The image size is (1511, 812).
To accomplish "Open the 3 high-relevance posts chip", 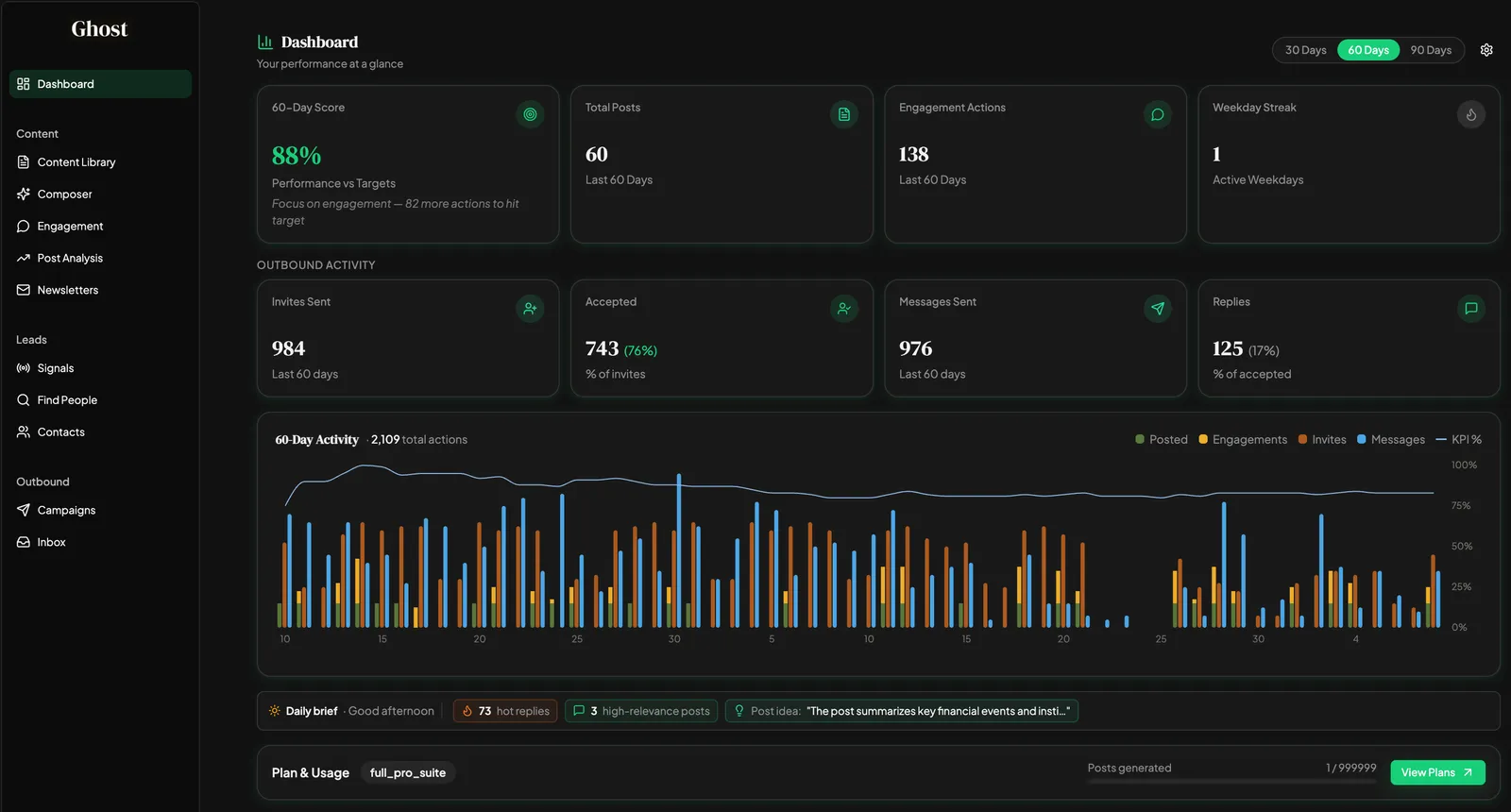I will tap(641, 711).
